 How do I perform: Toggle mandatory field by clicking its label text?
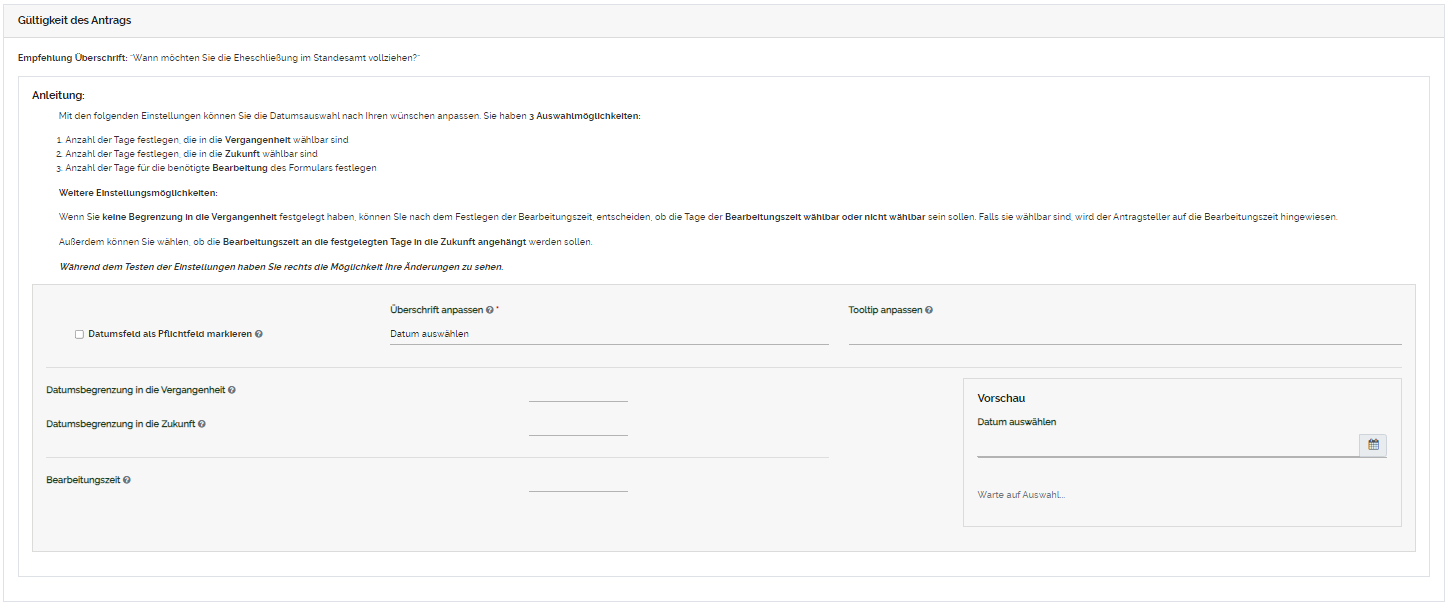pyautogui.click(x=167, y=334)
